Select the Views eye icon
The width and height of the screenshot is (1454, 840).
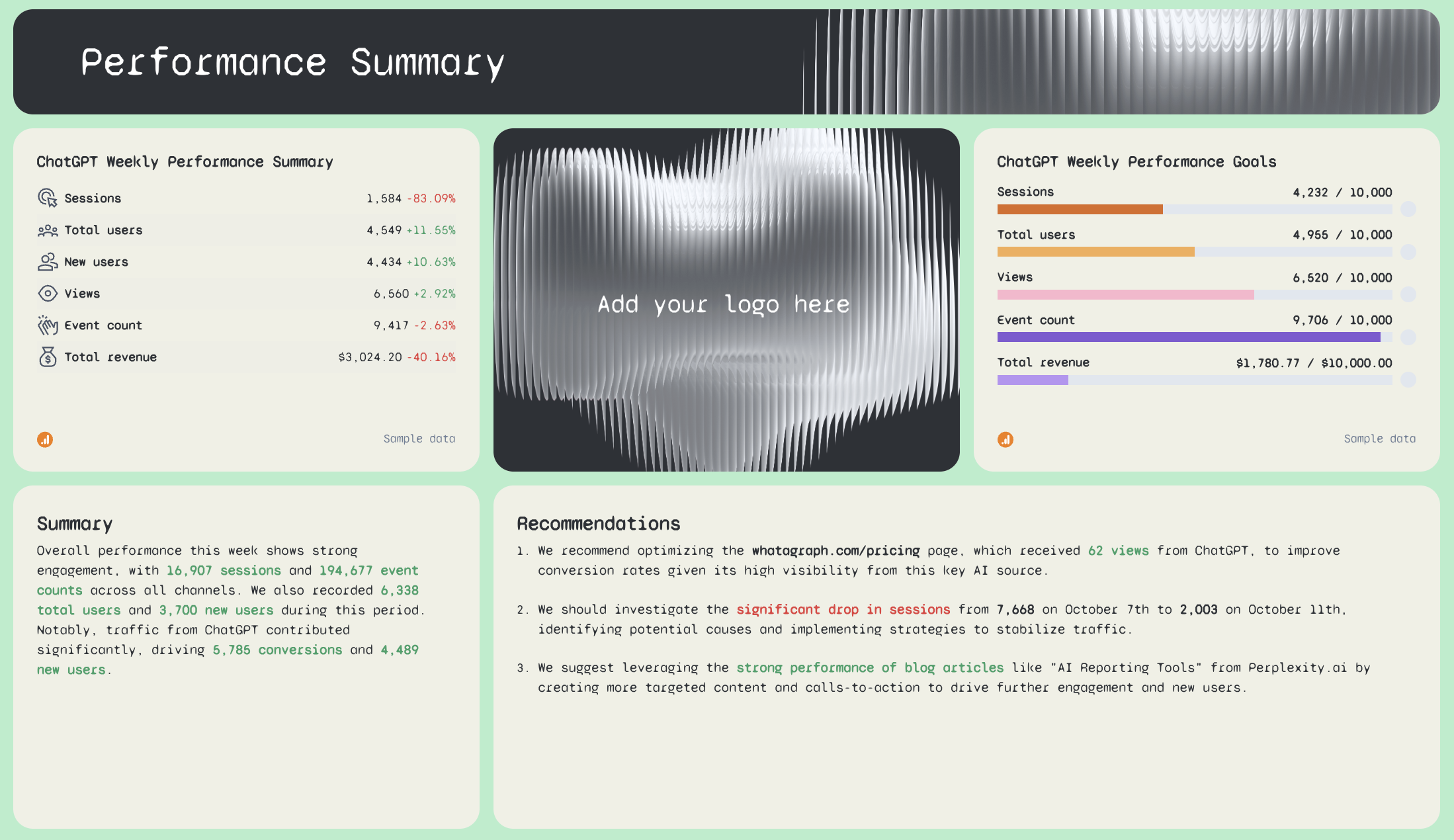46,293
